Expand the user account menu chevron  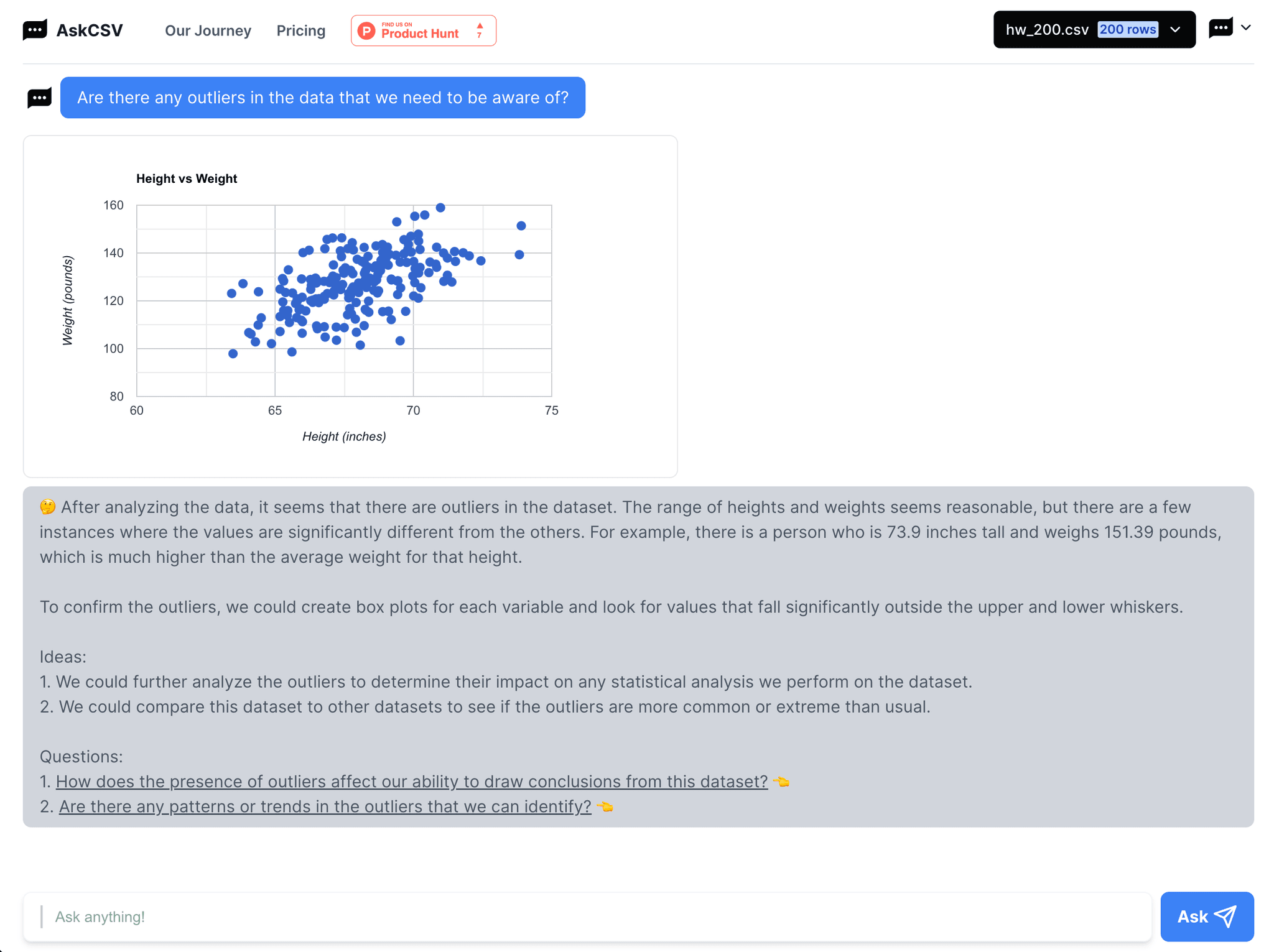point(1246,28)
